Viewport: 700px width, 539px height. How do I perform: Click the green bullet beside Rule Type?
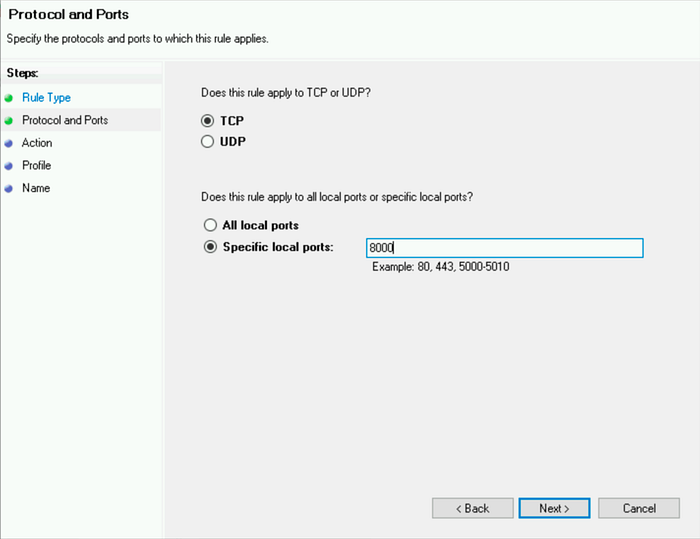click(x=8, y=98)
